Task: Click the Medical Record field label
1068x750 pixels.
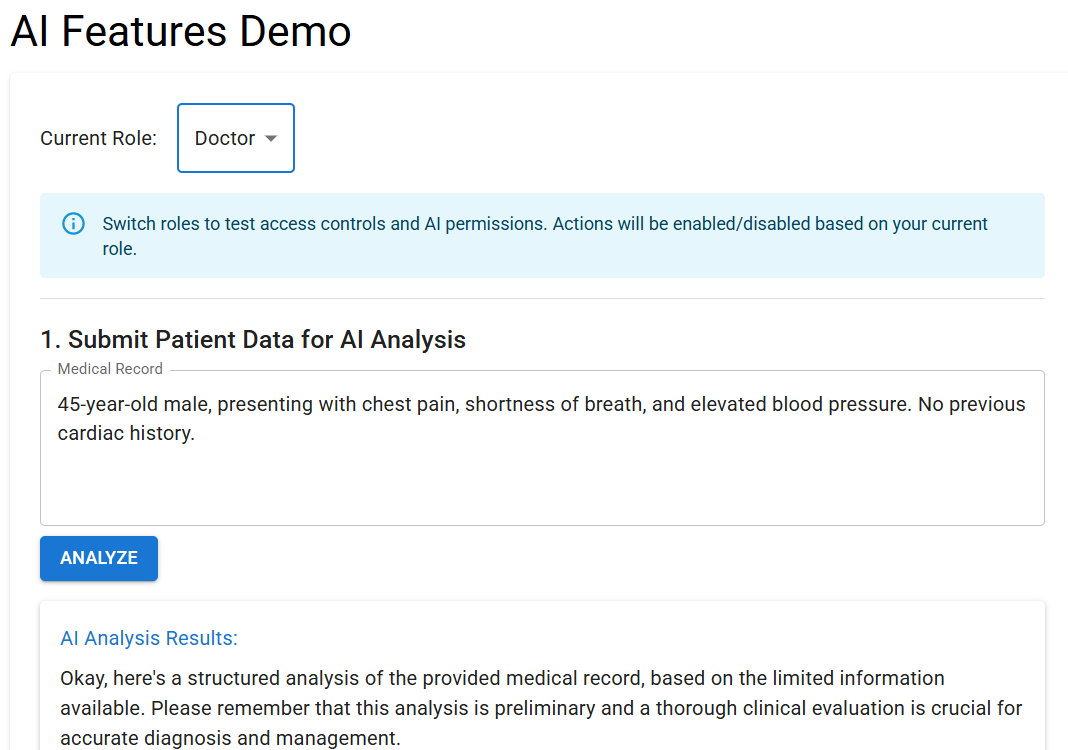Action: coord(110,369)
